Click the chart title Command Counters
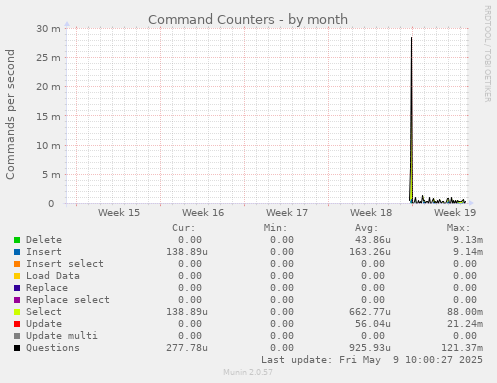The height and width of the screenshot is (383, 497). 211,20
